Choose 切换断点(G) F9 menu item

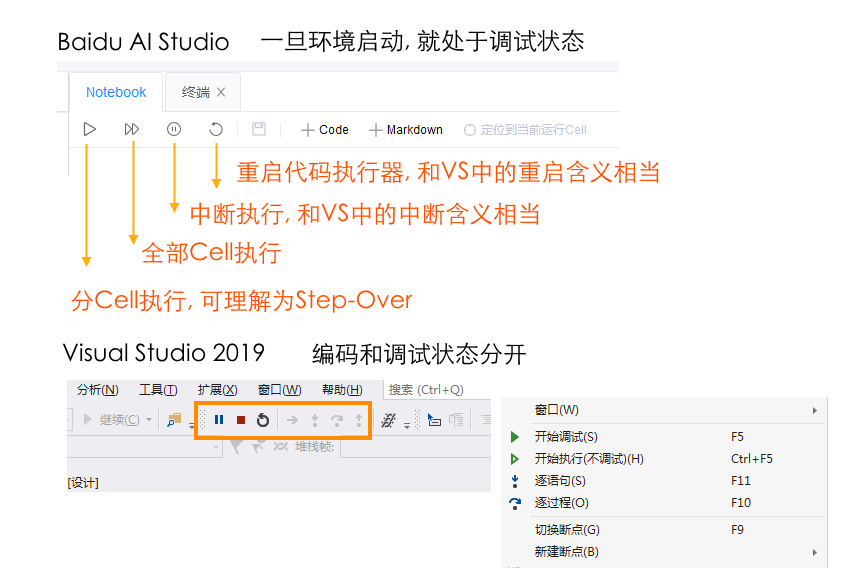(665, 530)
